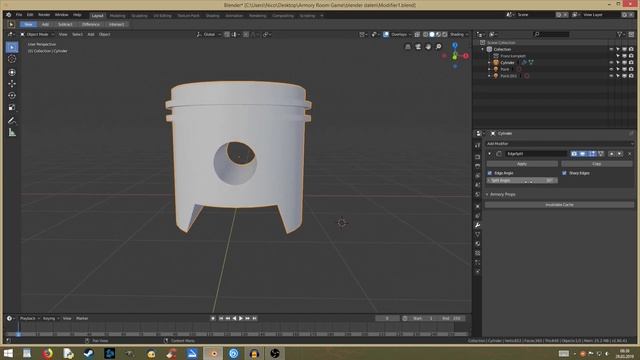Screen dimensions: 640x360
Task: Move Edgesplit modifier up with arrow icon
Action: tap(611, 154)
